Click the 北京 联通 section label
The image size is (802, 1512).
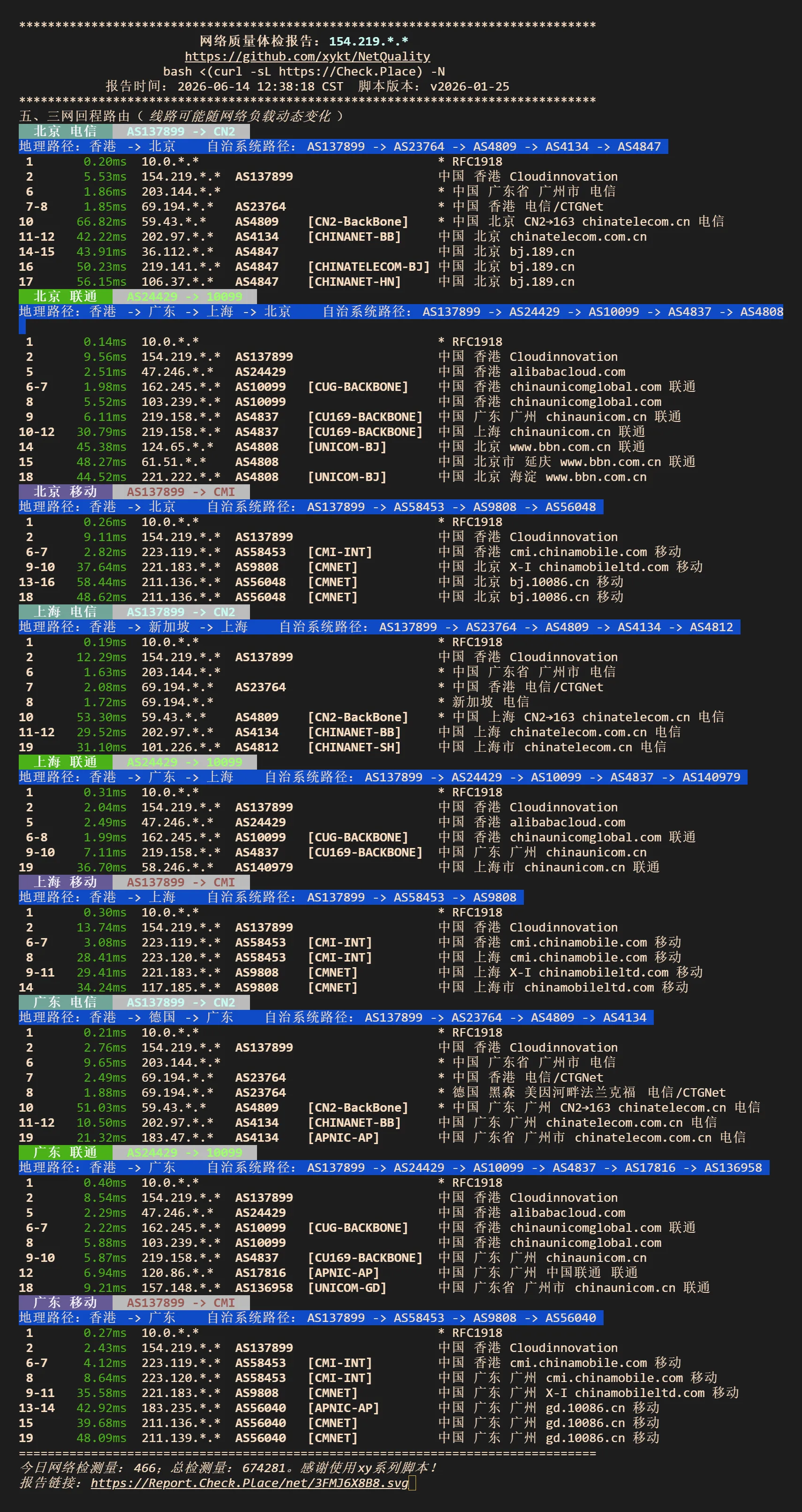(x=65, y=297)
